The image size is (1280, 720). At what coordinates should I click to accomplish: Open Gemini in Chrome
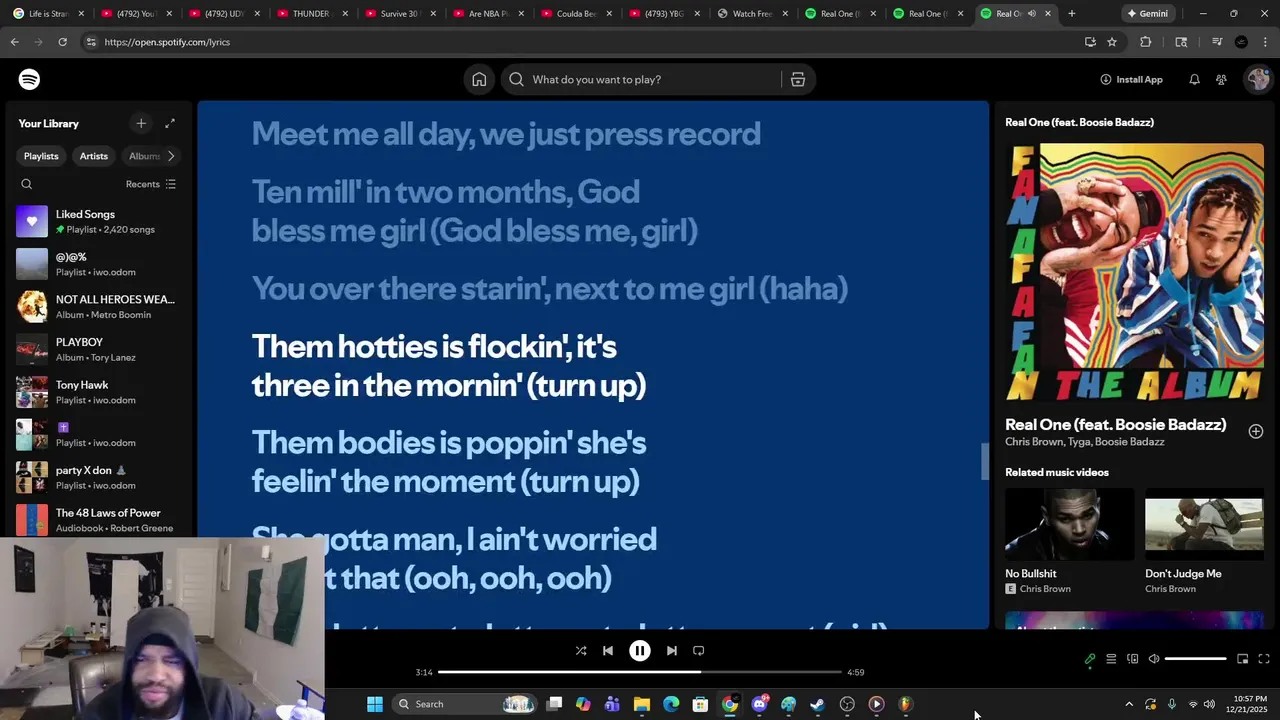(x=1147, y=14)
